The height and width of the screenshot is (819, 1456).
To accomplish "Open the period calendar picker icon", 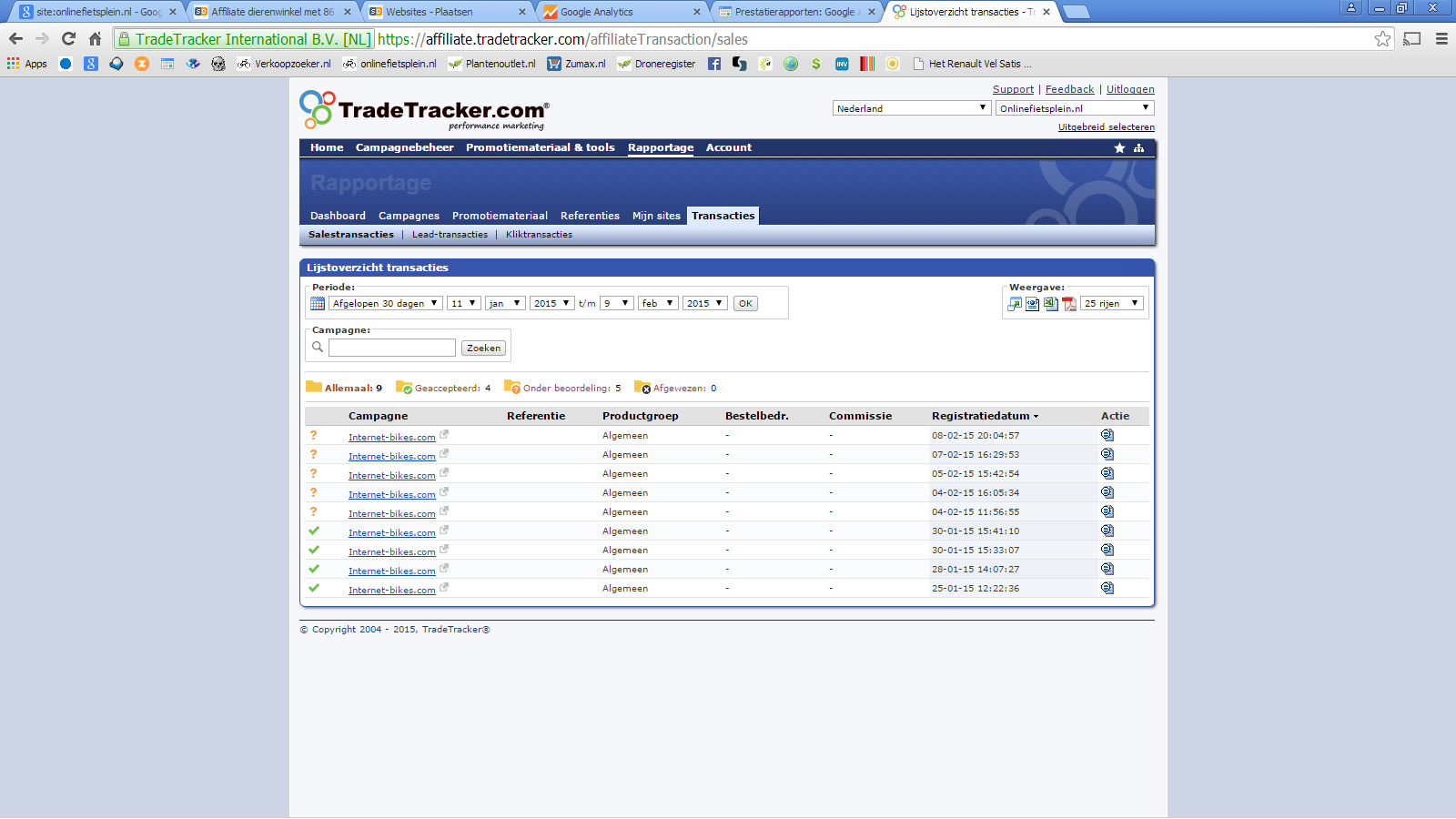I will coord(318,303).
